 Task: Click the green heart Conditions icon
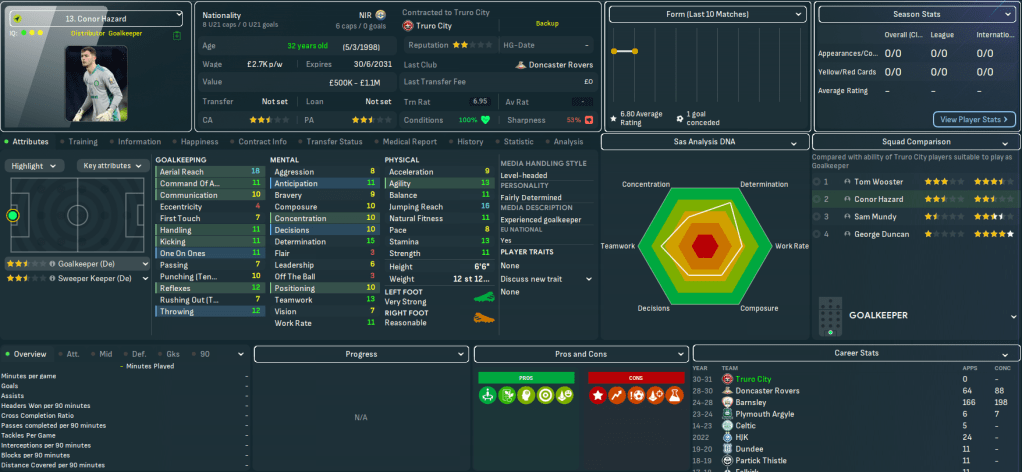(486, 120)
